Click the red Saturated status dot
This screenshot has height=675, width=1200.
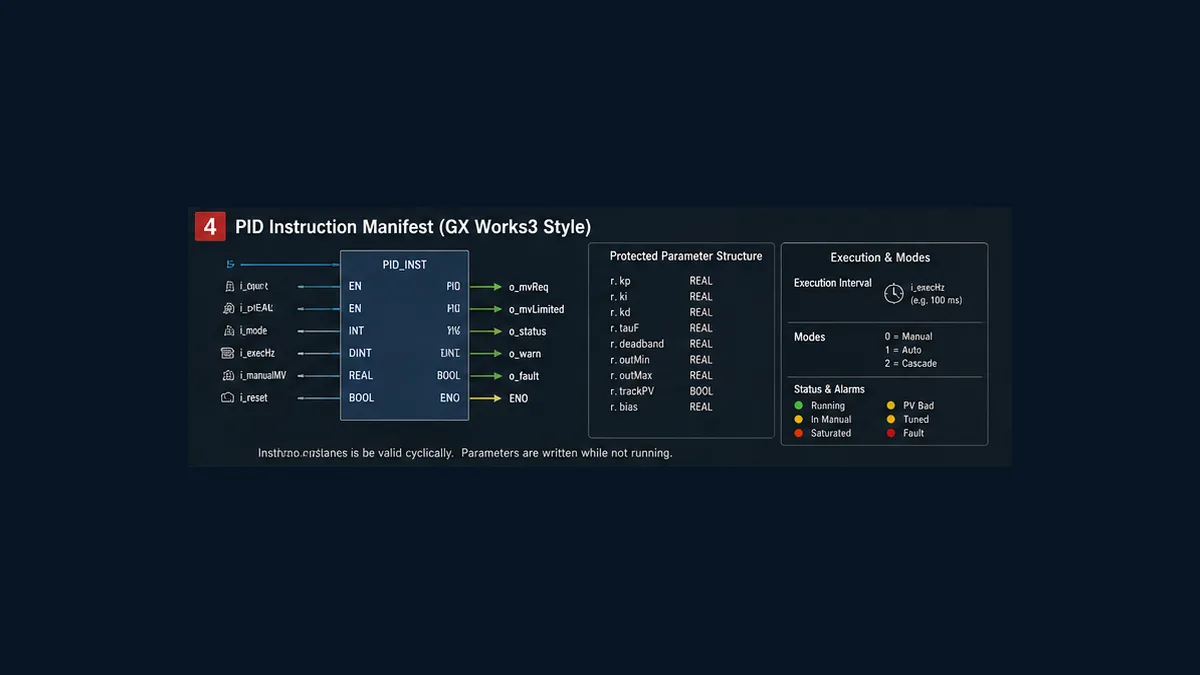tap(798, 433)
